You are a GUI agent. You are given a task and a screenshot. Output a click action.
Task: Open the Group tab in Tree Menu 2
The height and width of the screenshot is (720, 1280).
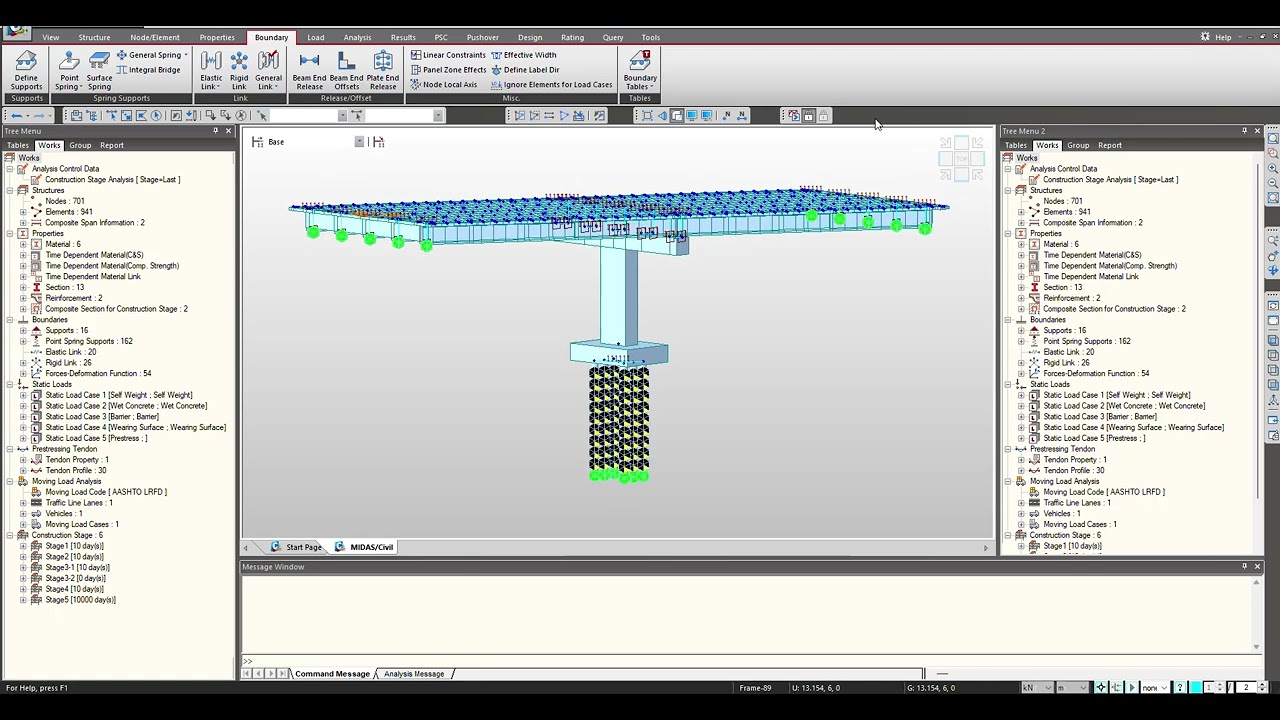click(x=1078, y=145)
